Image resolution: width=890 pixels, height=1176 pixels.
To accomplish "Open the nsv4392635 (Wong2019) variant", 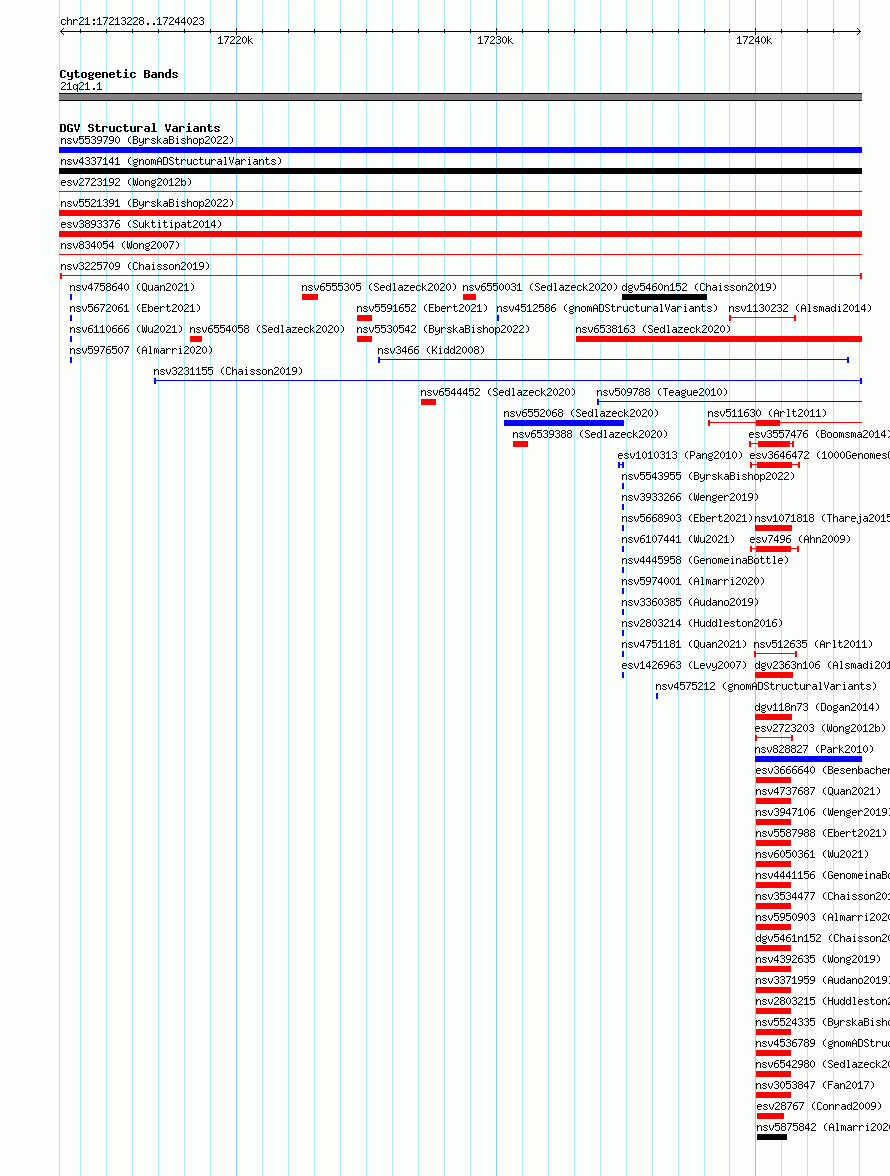I will click(x=818, y=959).
